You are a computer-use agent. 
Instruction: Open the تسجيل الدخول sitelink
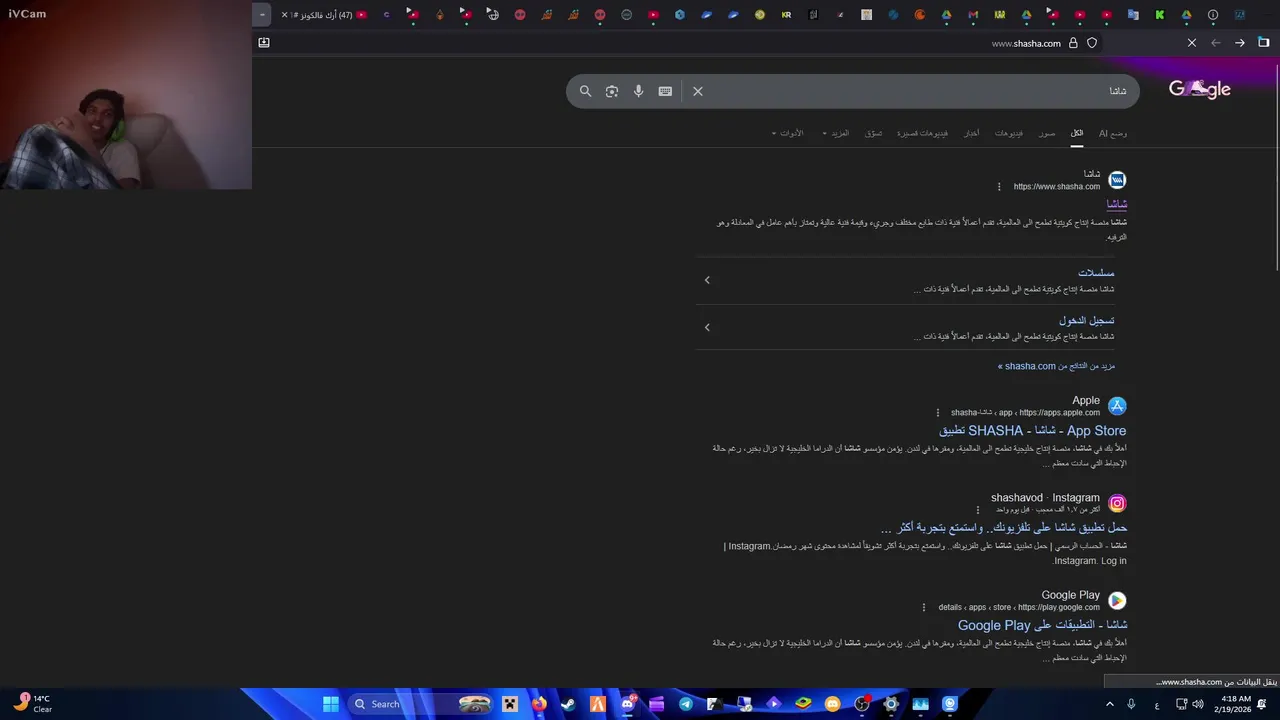(1086, 320)
